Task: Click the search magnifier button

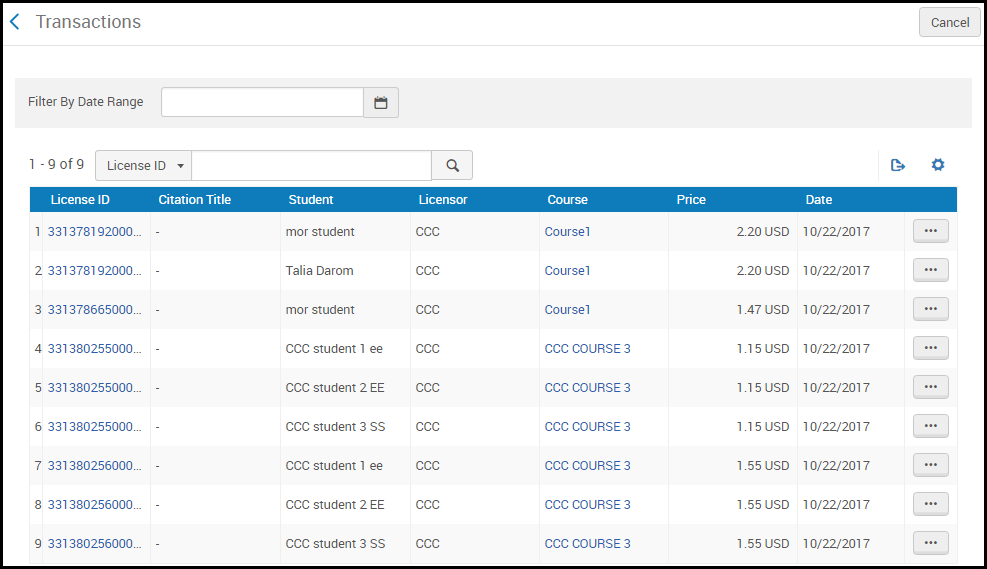Action: tap(452, 166)
